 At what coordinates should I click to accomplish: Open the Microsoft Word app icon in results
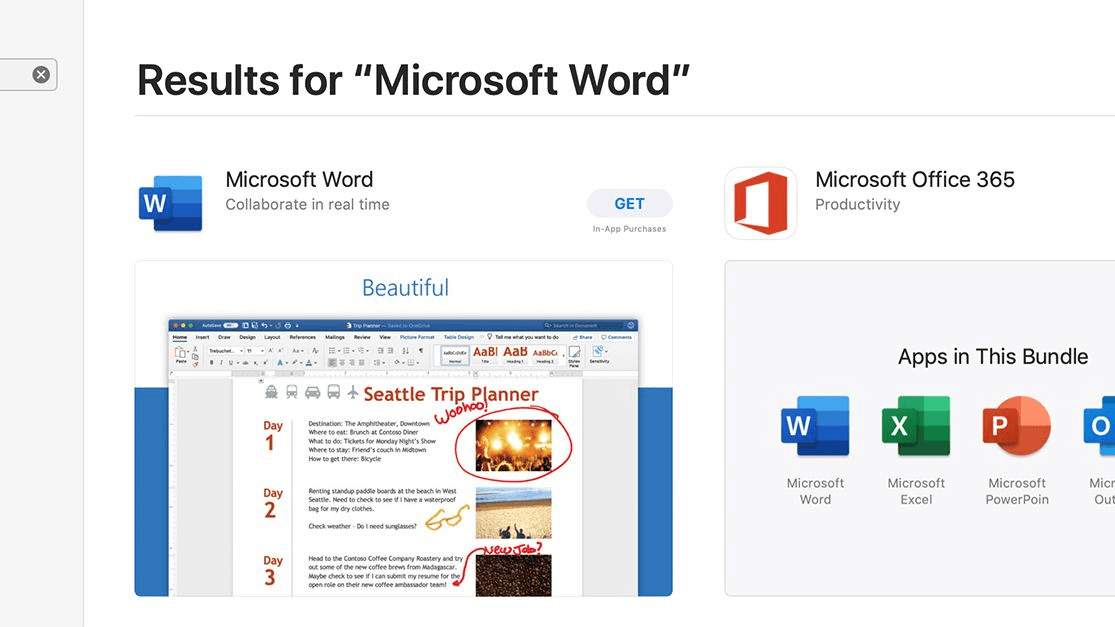pyautogui.click(x=171, y=203)
